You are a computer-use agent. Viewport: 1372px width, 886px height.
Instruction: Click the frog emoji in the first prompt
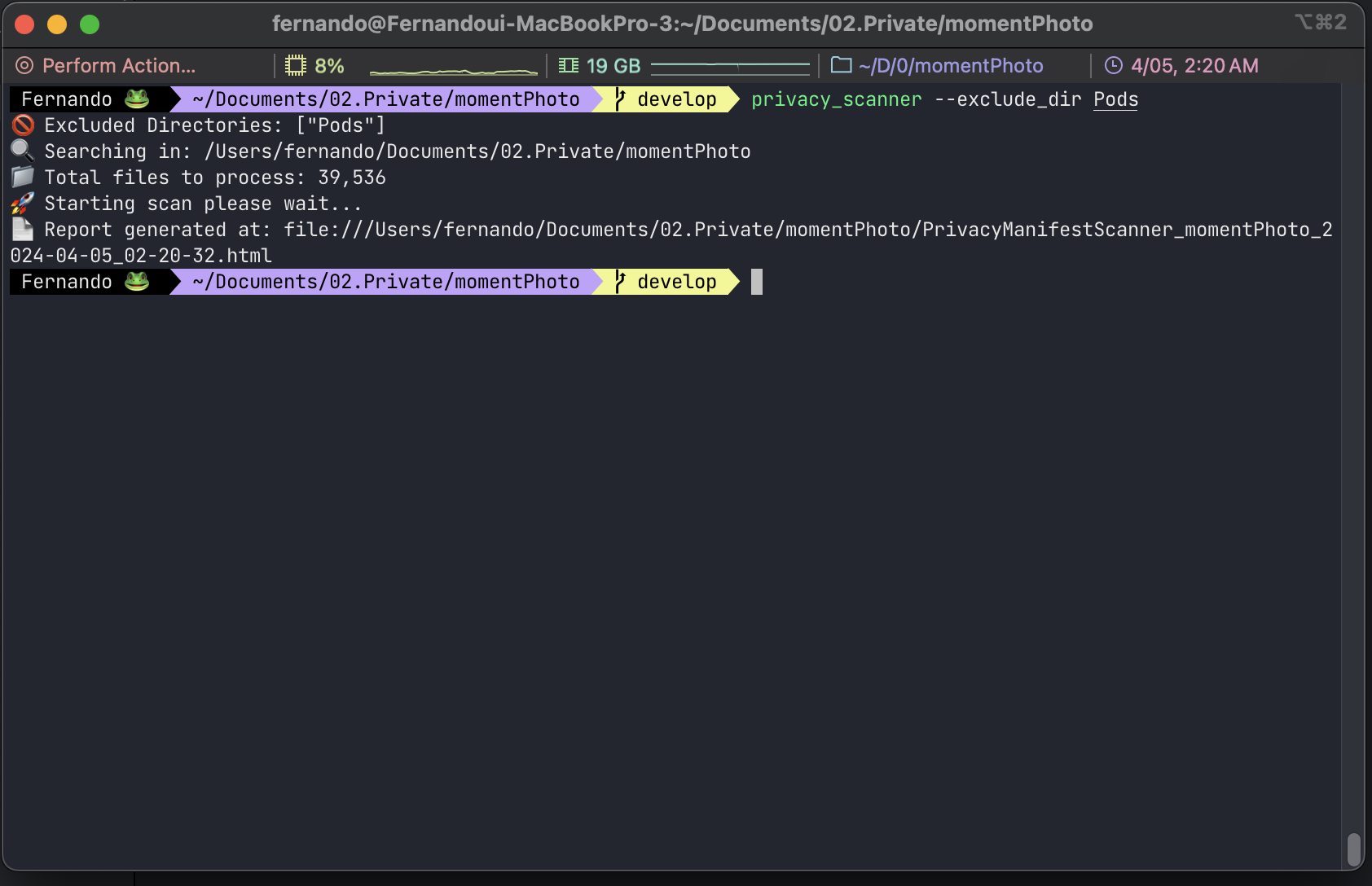tap(137, 99)
